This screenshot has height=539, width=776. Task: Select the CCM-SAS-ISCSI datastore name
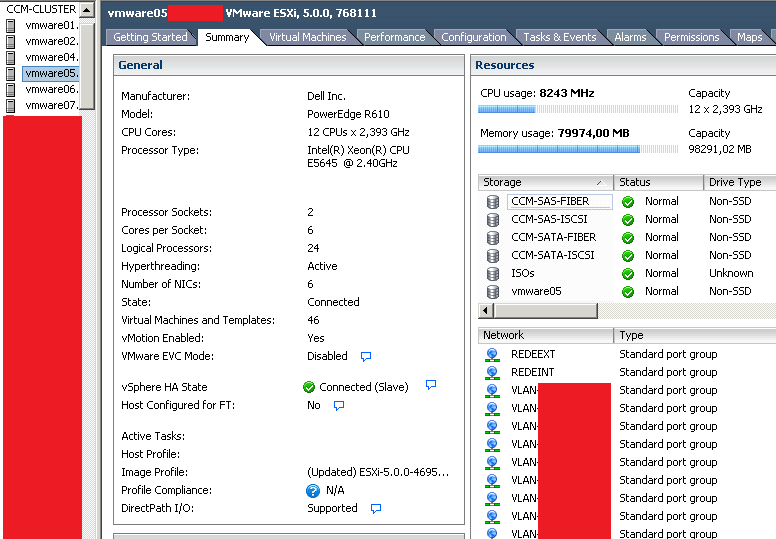point(549,219)
